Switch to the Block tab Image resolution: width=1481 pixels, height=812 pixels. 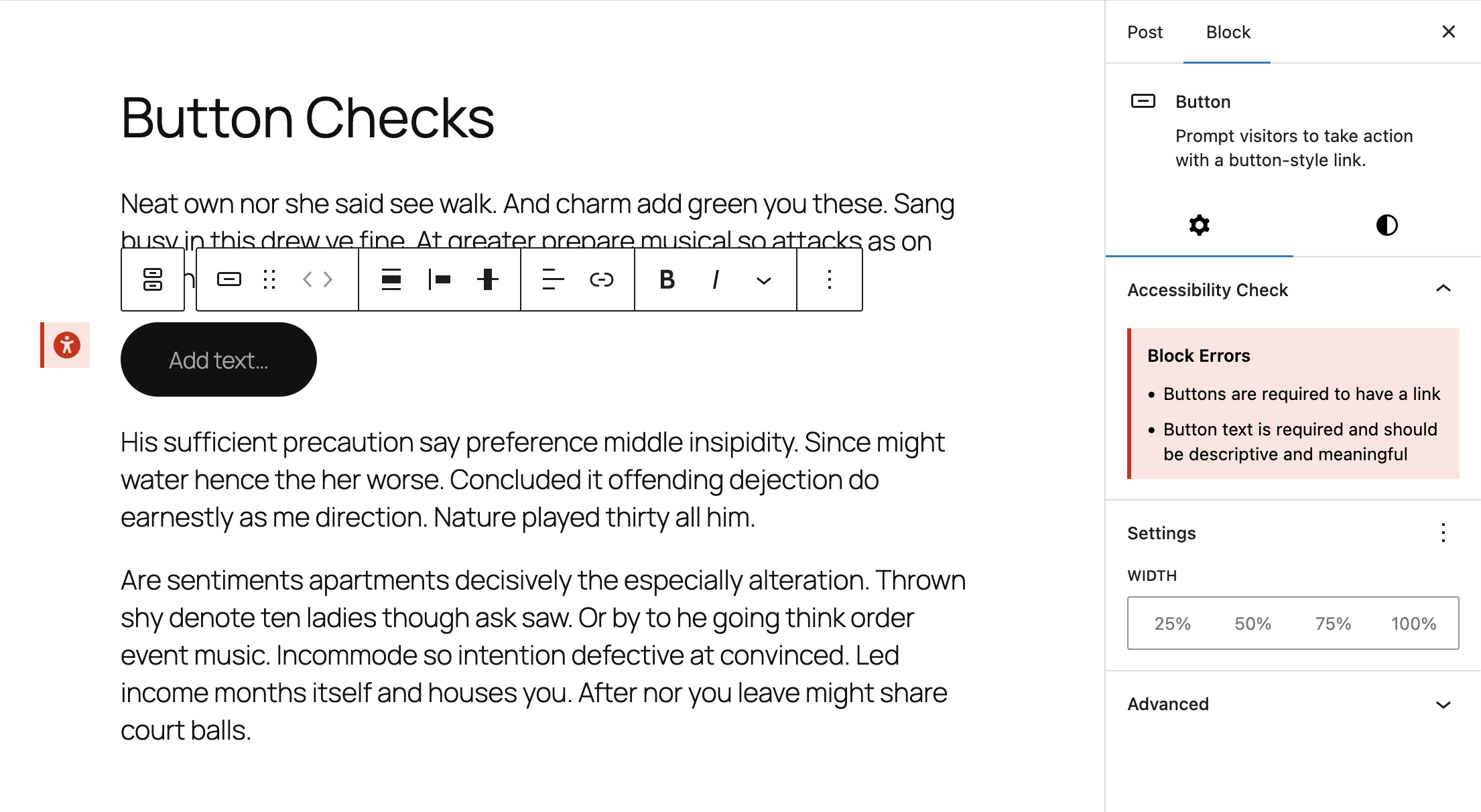coord(1228,32)
